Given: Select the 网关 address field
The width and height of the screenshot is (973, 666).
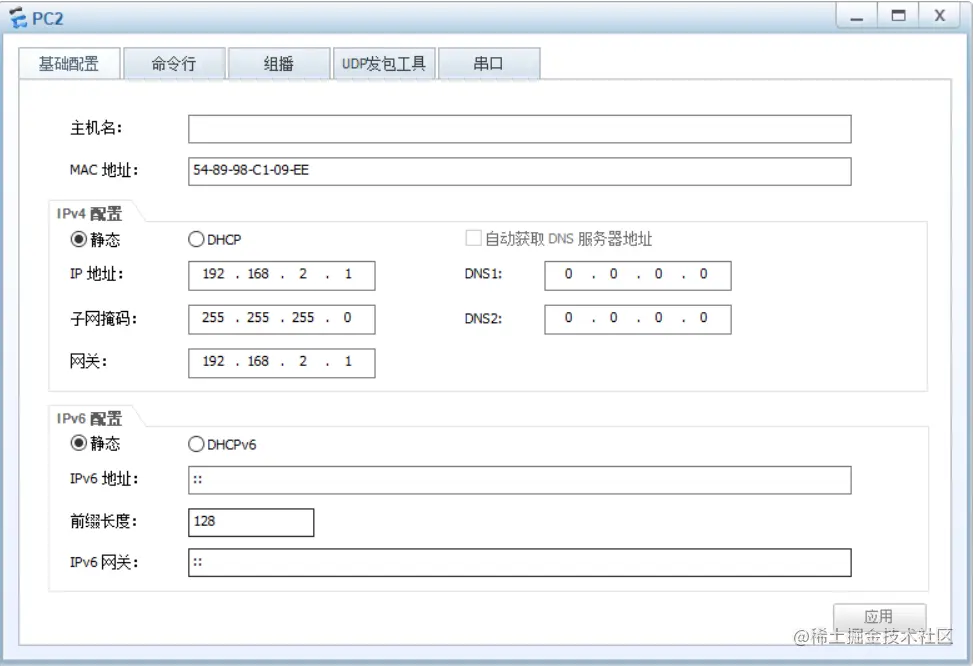Looking at the screenshot, I should 281,362.
